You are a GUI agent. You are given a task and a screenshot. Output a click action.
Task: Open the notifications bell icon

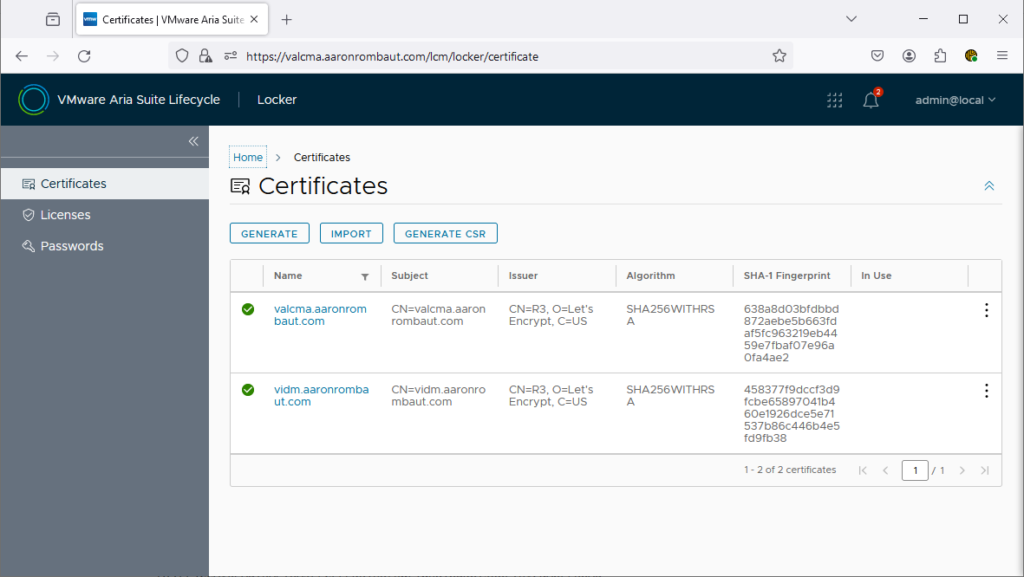pos(870,100)
